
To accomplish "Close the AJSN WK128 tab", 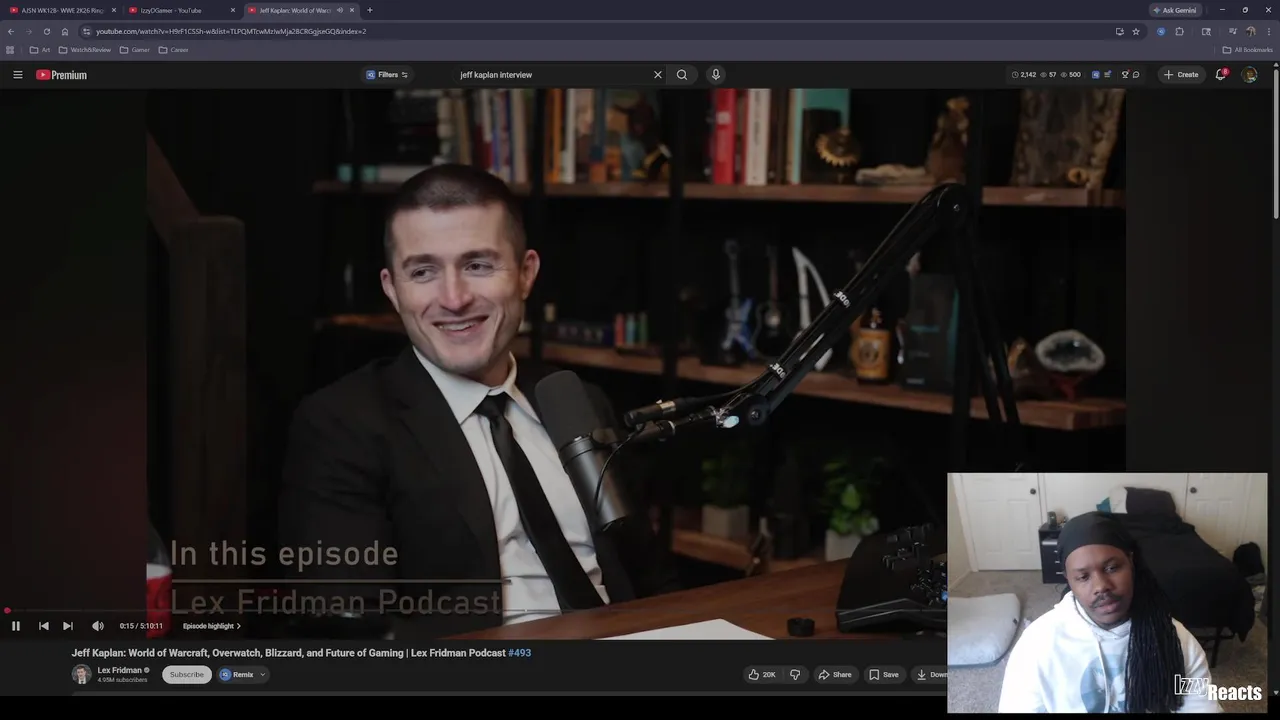I will tap(114, 10).
